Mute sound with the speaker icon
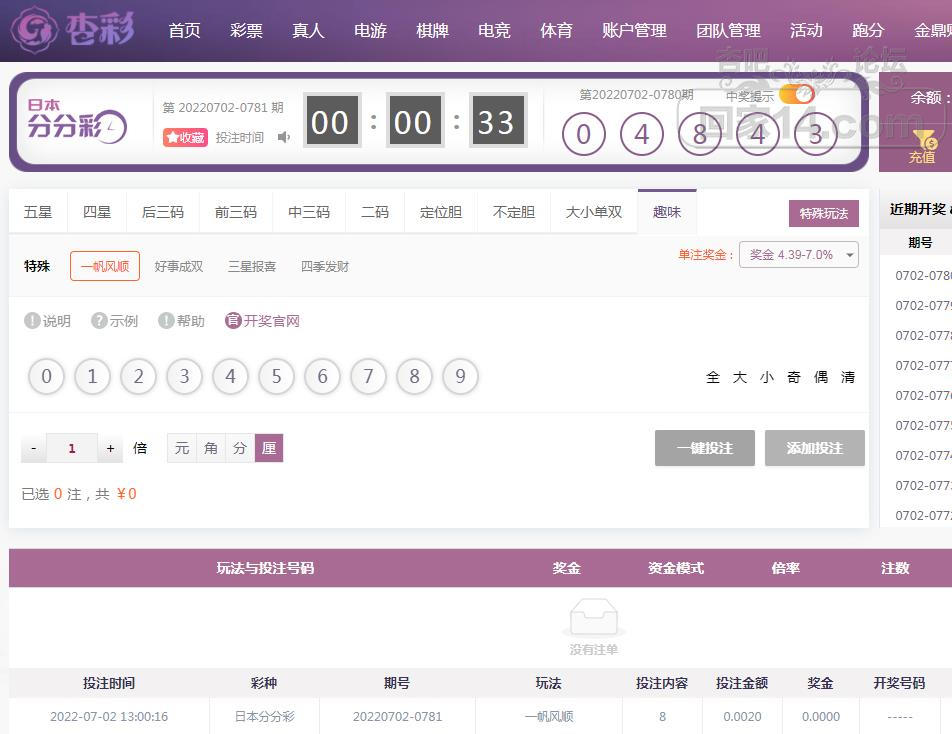 (284, 137)
